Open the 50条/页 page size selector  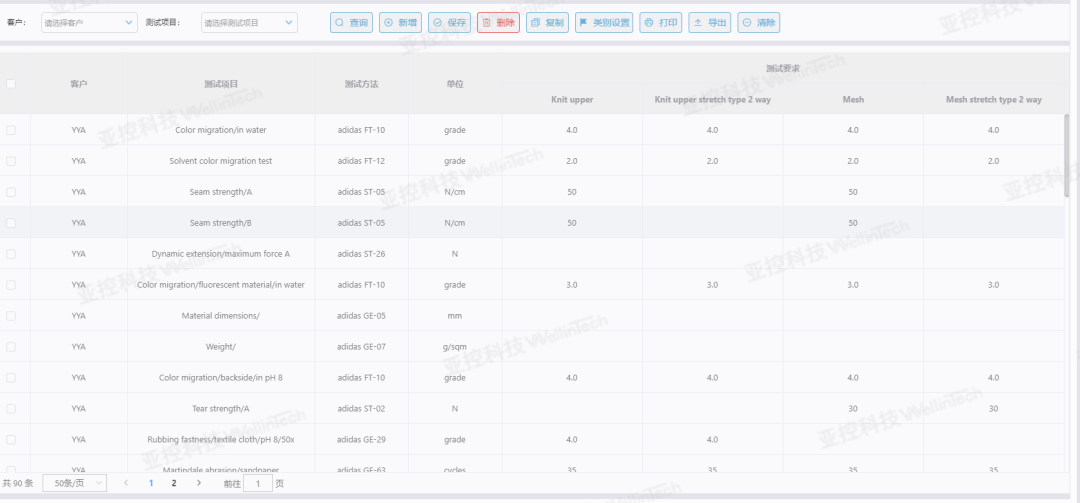point(74,483)
